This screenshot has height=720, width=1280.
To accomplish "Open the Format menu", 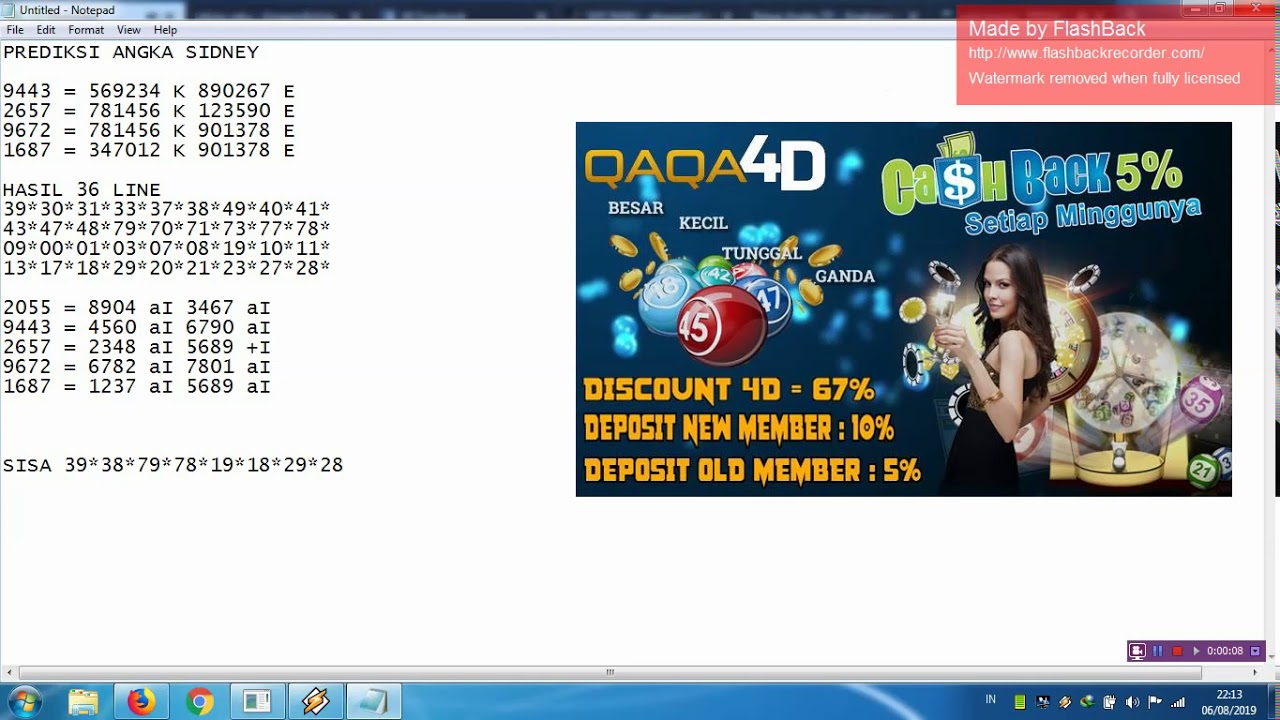I will pos(86,30).
